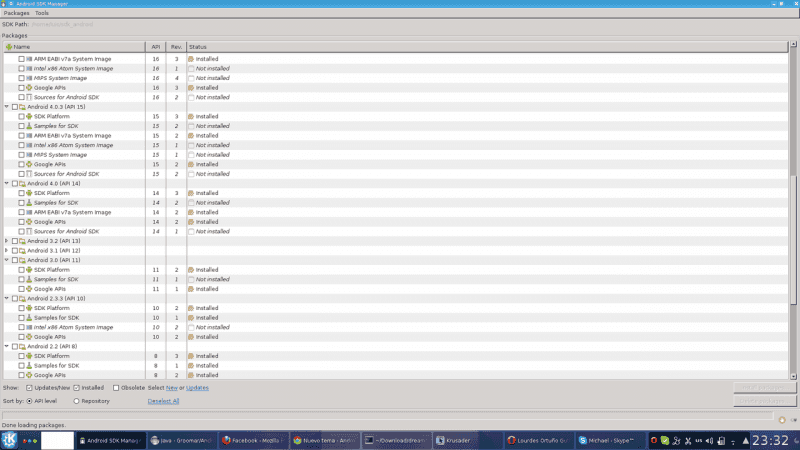
Task: Click the SDK Platform android icon in API 8 row
Action: click(x=29, y=356)
